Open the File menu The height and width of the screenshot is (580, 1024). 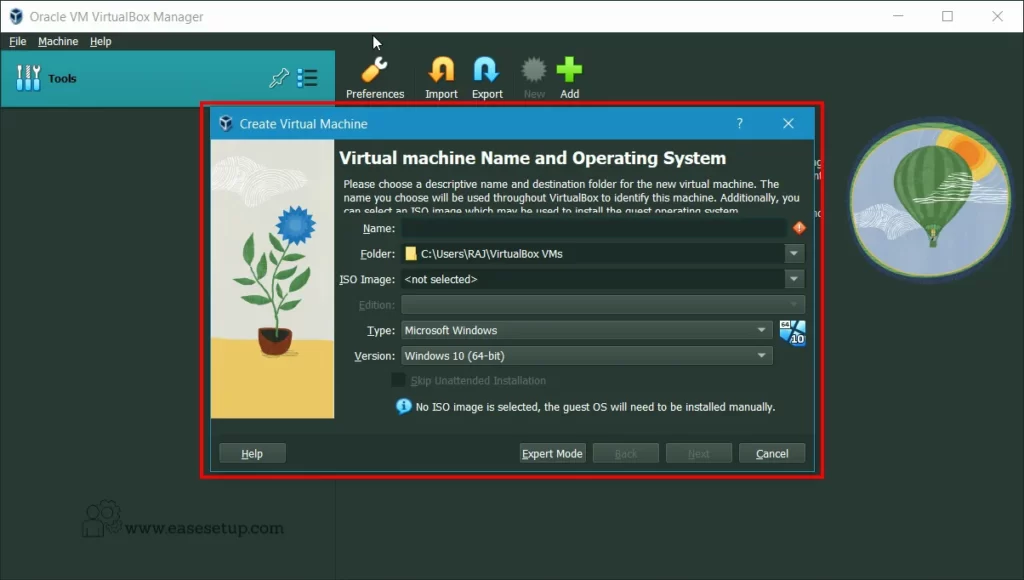point(18,41)
